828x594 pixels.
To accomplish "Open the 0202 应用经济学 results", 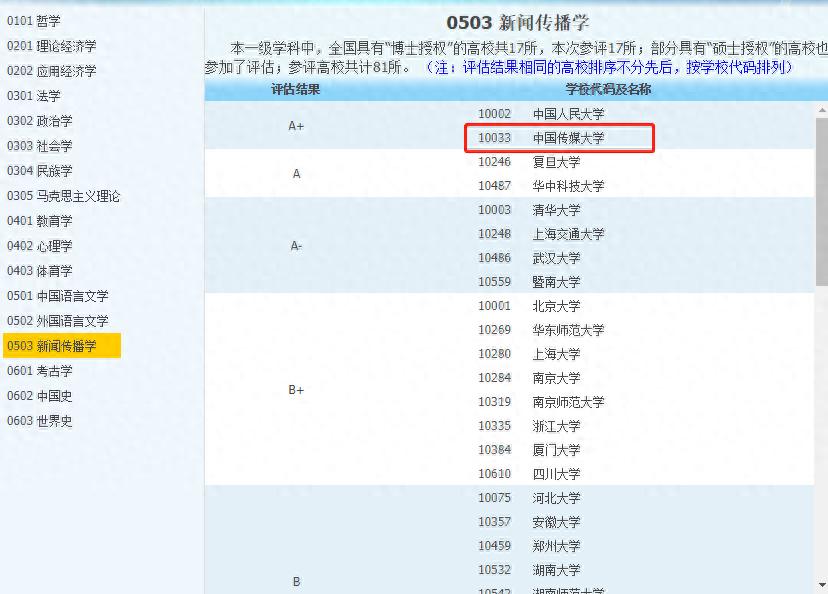I will coord(50,70).
